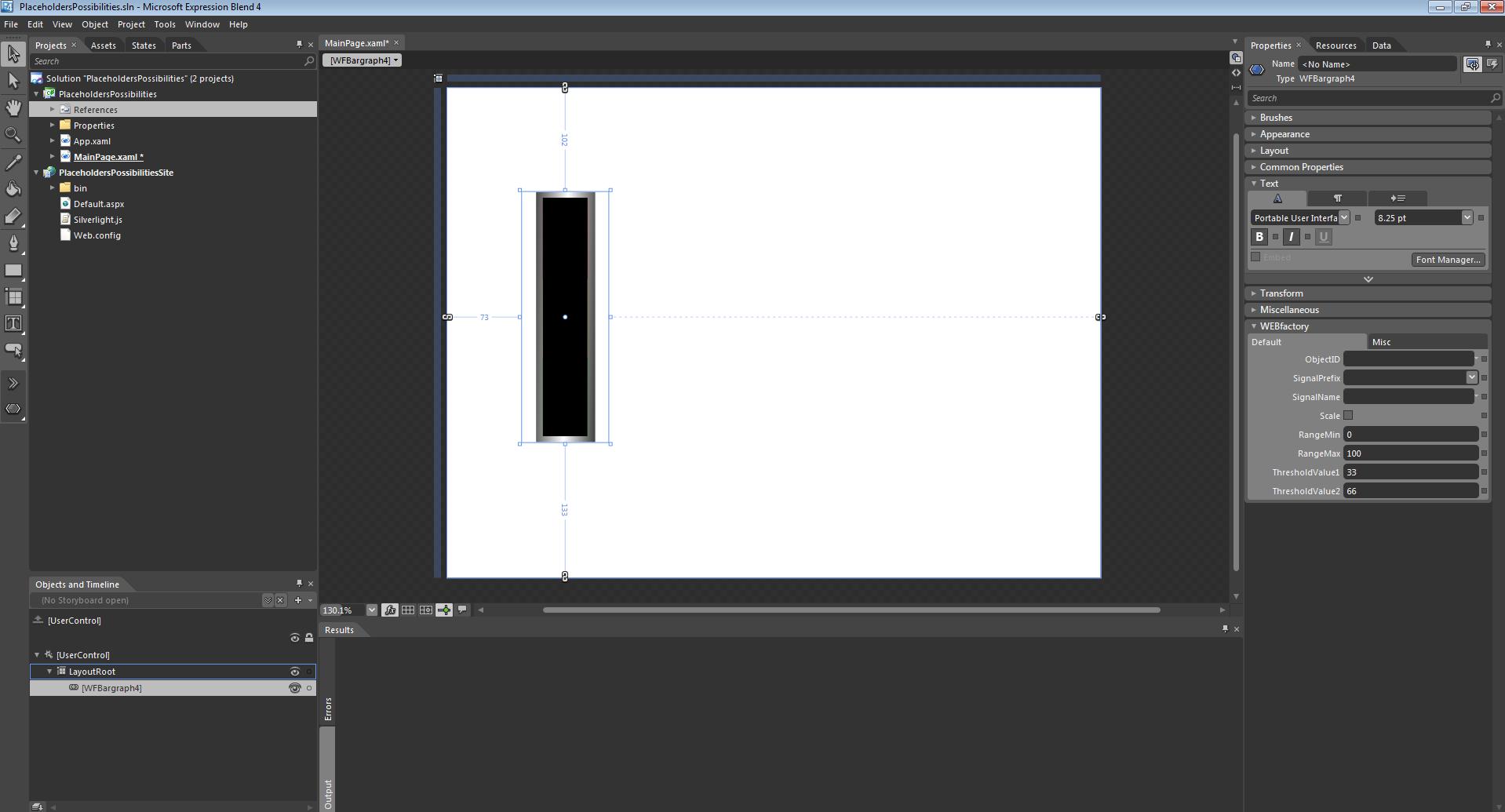Viewport: 1505px width, 812px height.
Task: Expand the bin folder
Action: pyautogui.click(x=53, y=188)
